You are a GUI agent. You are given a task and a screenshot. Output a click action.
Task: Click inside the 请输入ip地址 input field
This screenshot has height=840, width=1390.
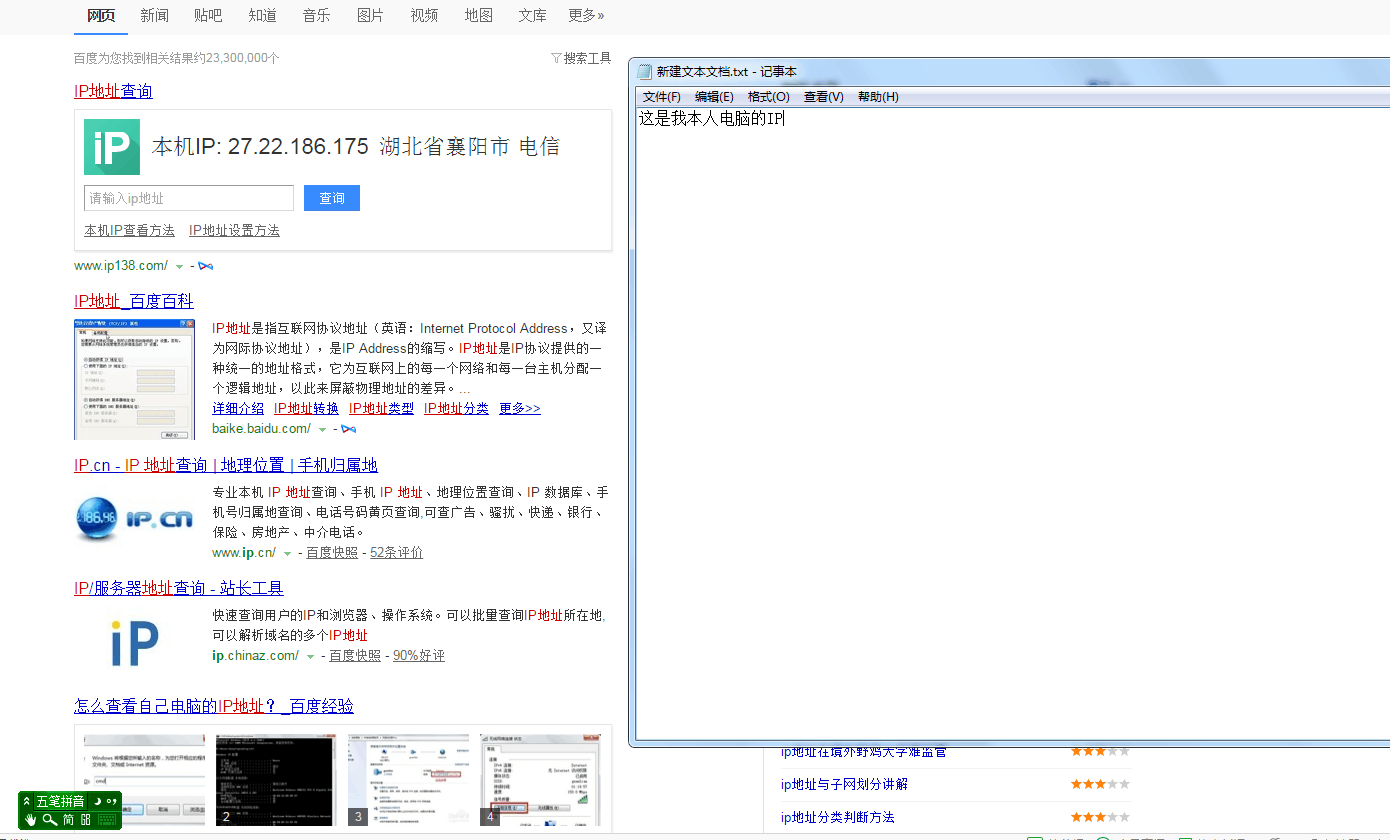point(188,198)
